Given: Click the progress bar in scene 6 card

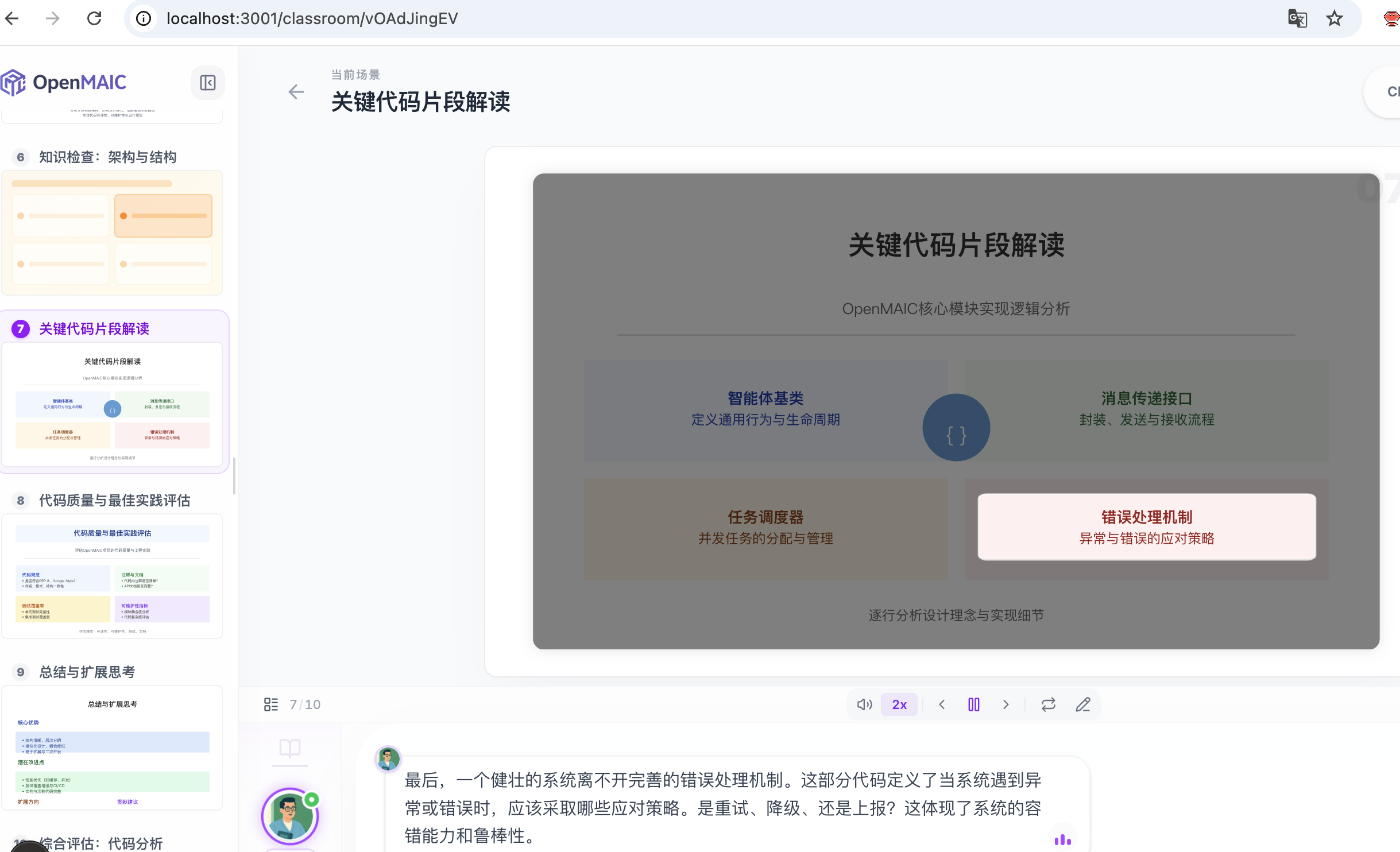Looking at the screenshot, I should (x=91, y=183).
